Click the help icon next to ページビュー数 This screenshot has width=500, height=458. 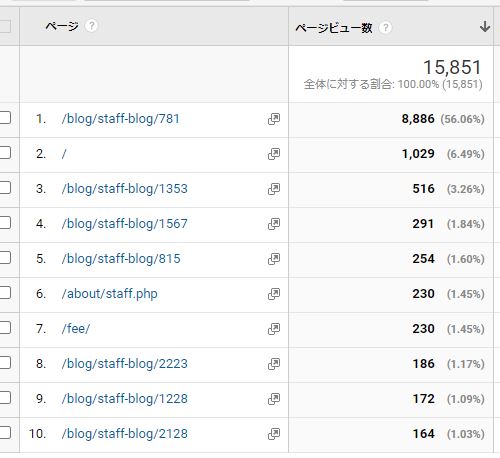[x=385, y=27]
